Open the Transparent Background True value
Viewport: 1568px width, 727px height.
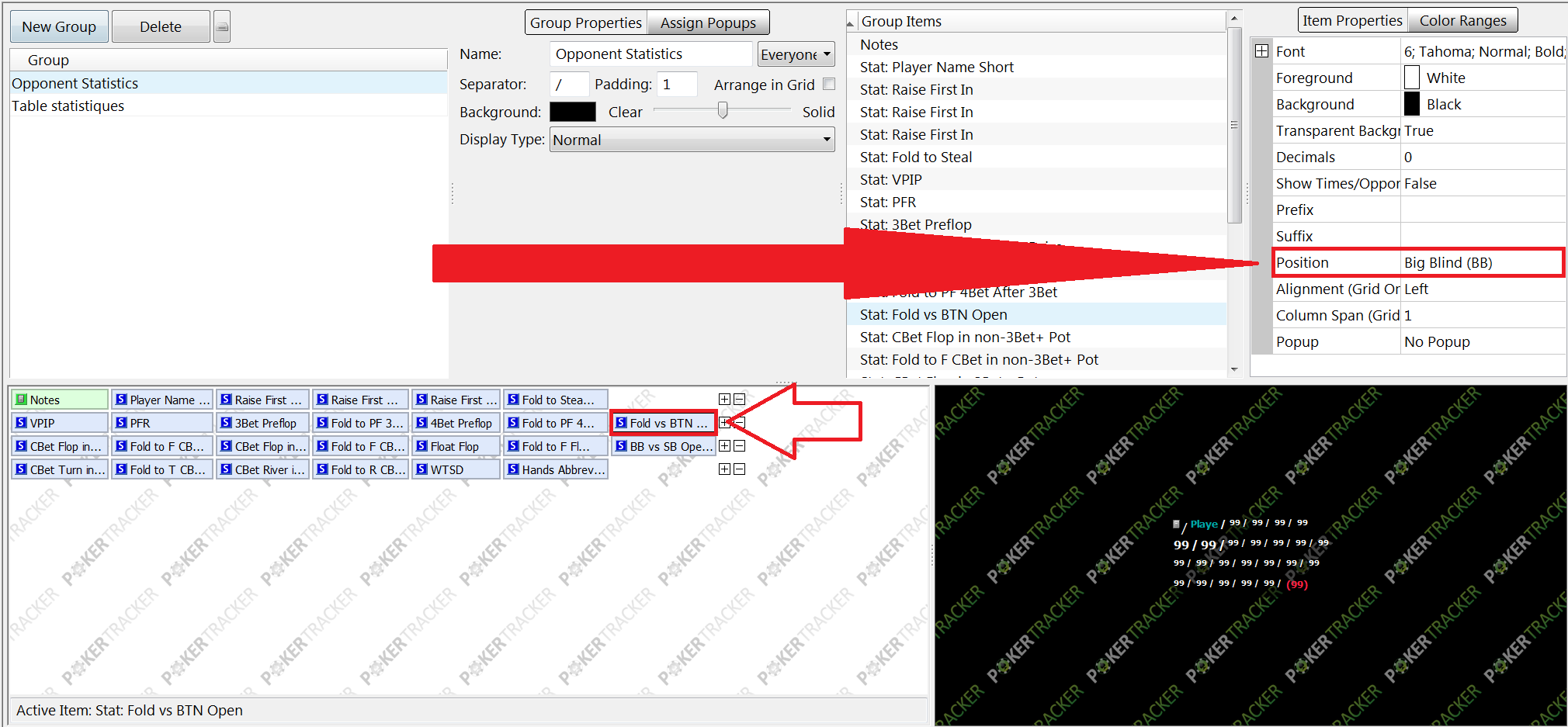pos(1483,130)
